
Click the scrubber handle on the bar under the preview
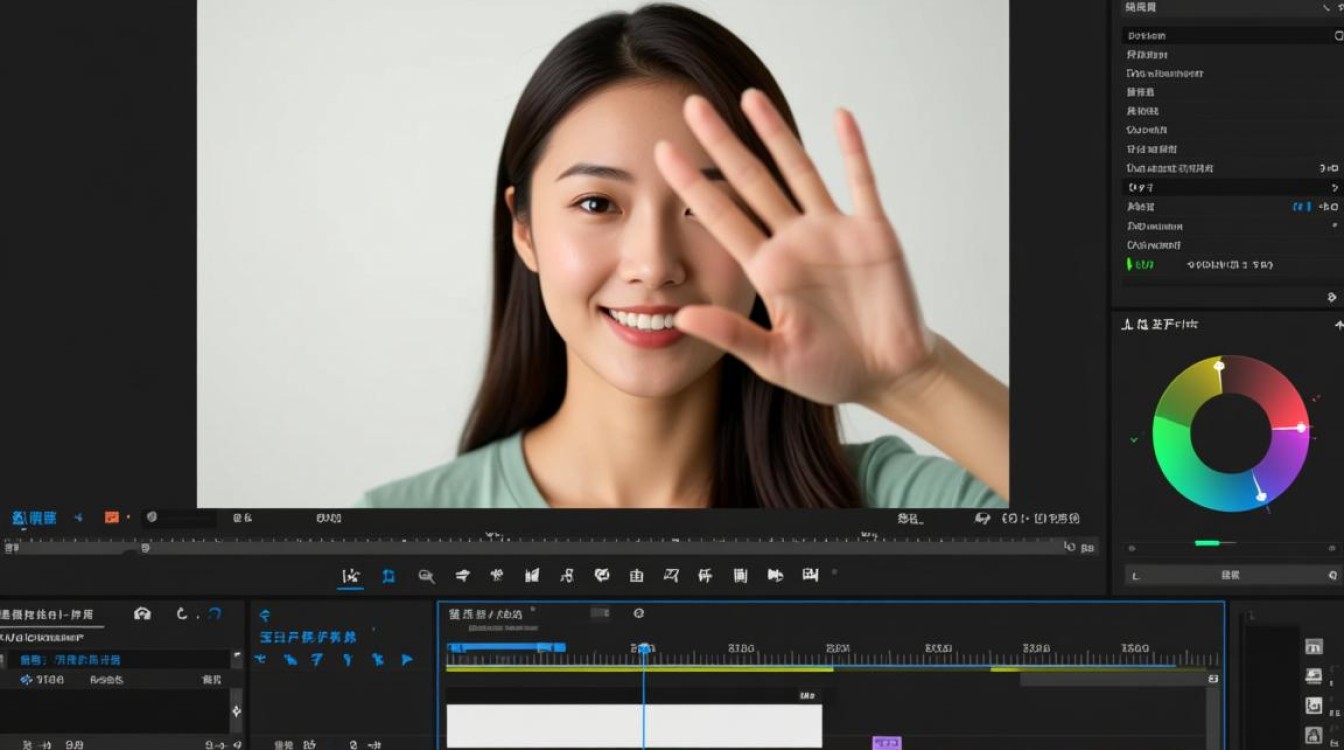pos(145,547)
